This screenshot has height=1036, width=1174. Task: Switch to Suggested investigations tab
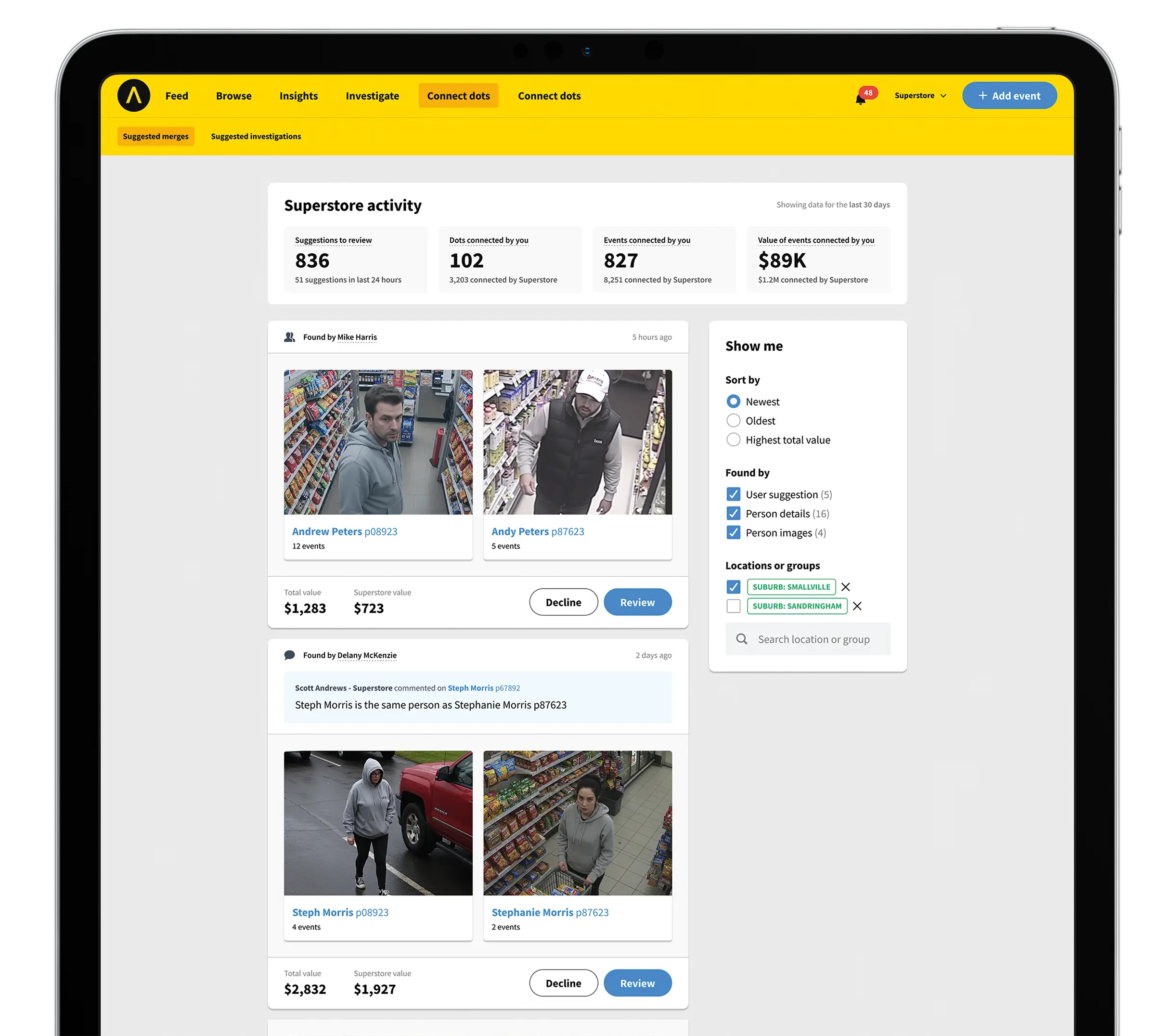(x=256, y=136)
